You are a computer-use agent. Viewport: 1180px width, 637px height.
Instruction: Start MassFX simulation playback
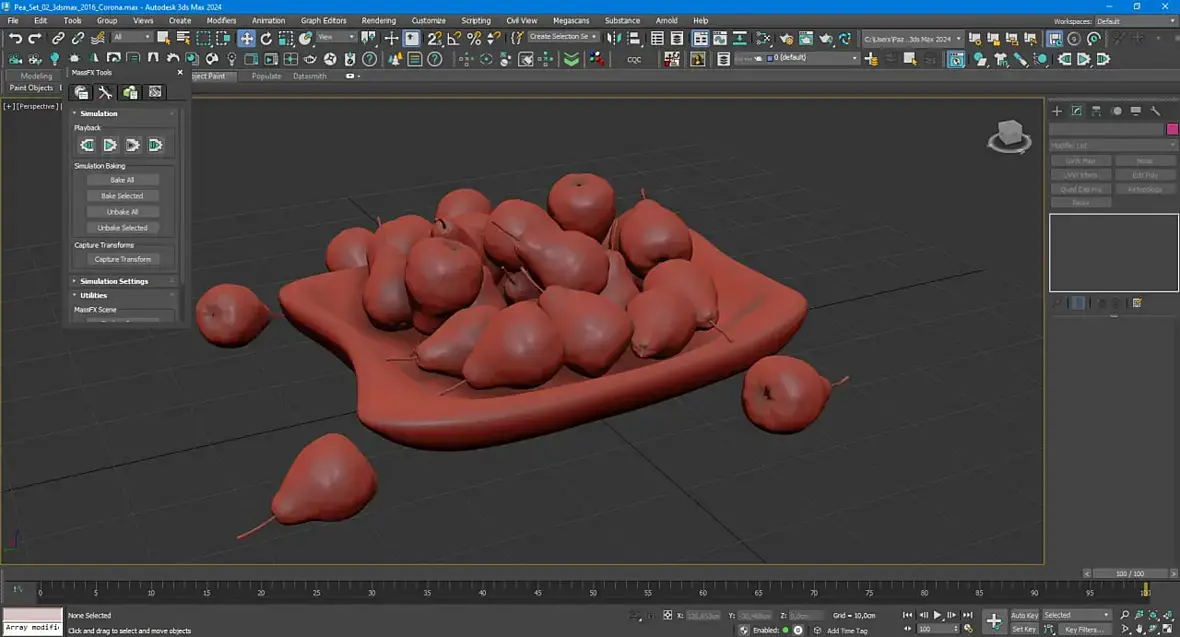(x=110, y=145)
